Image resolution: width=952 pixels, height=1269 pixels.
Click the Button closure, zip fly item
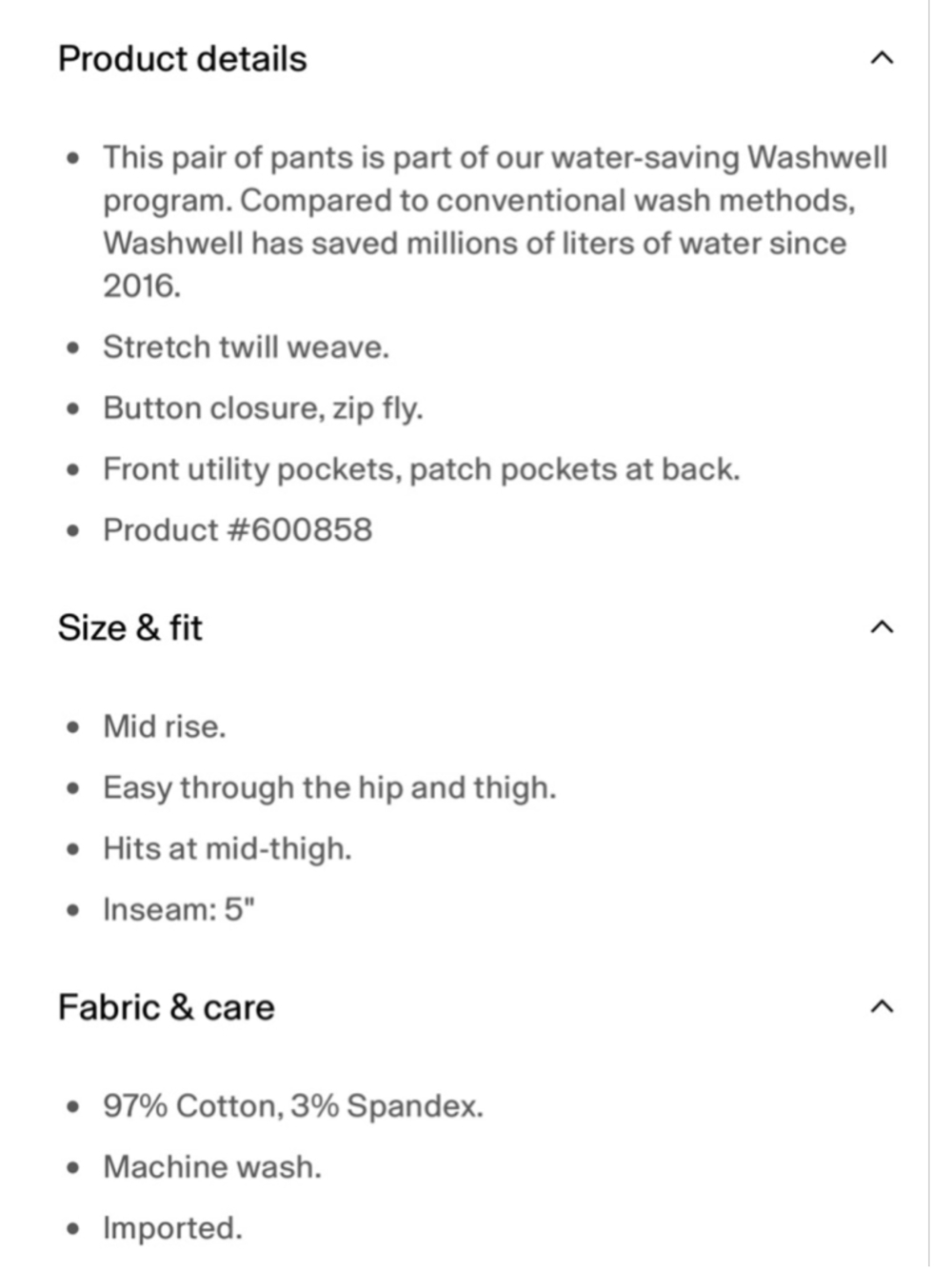(x=263, y=408)
